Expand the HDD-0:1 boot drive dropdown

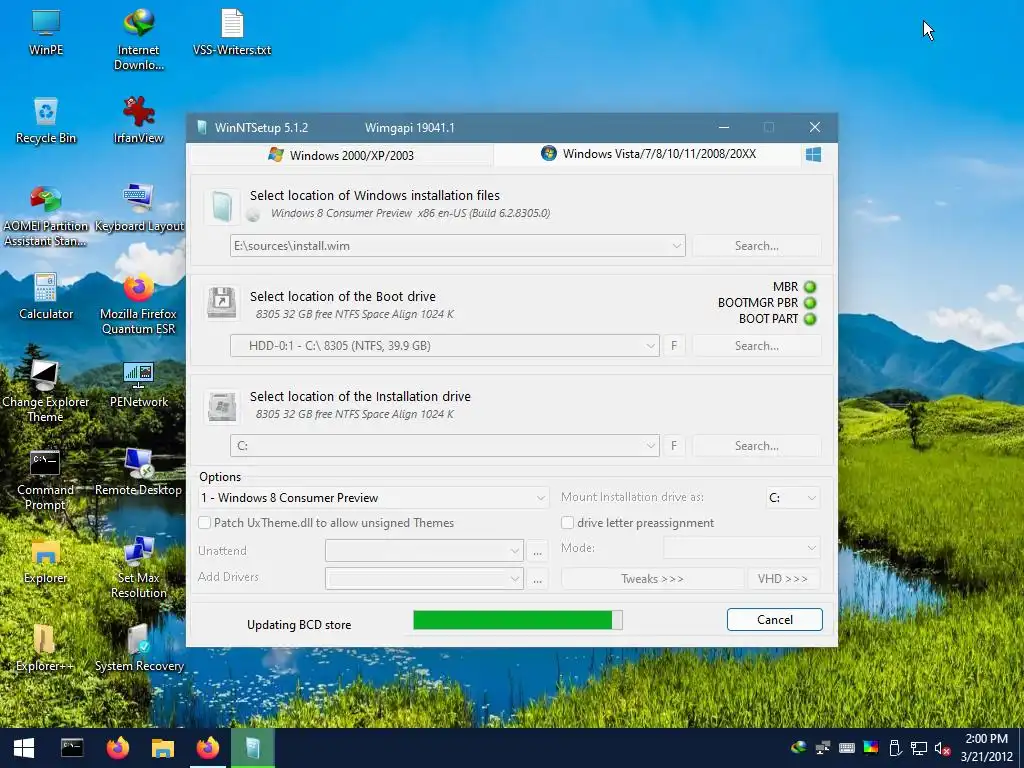650,345
